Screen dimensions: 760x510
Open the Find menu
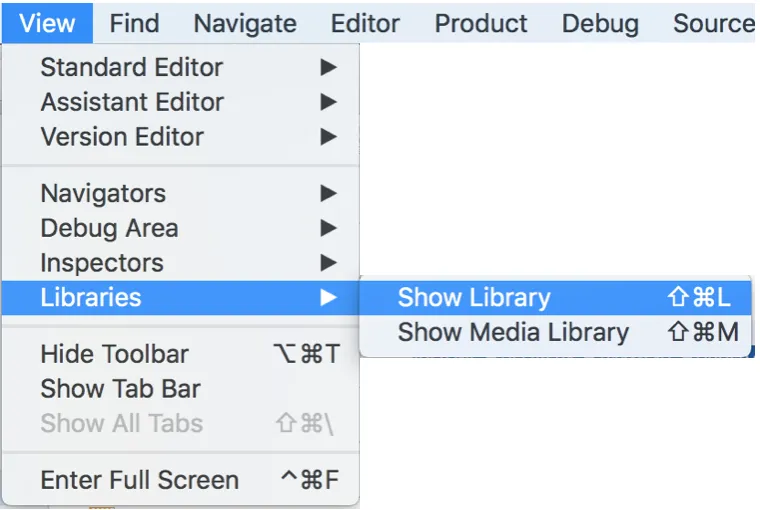[134, 22]
